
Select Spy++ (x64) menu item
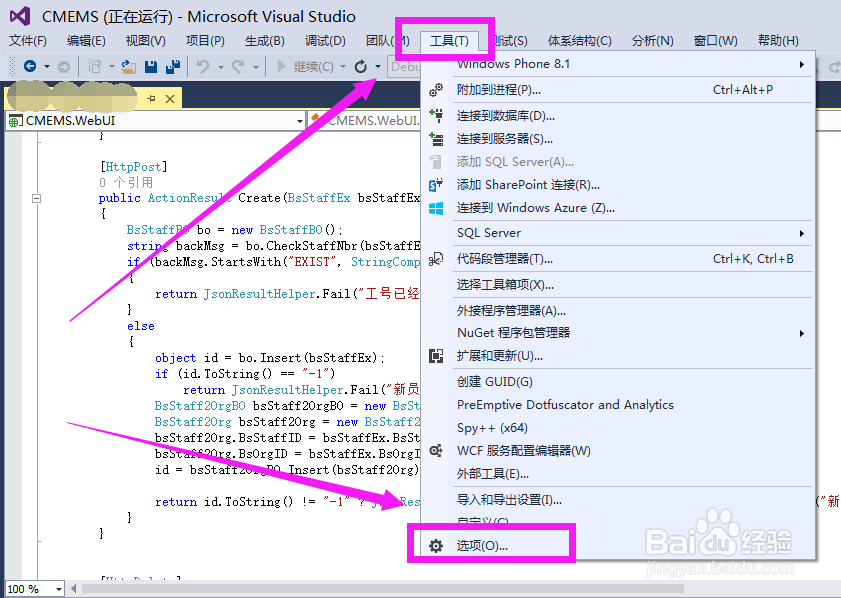pos(619,428)
